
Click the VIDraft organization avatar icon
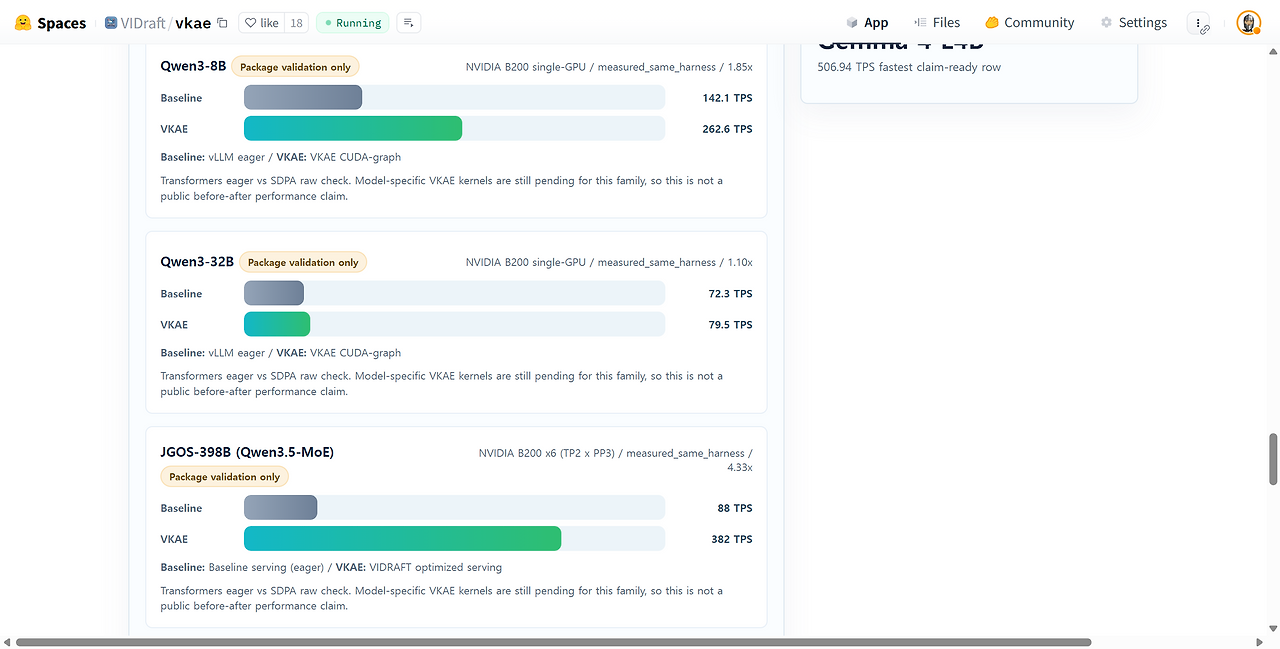click(111, 23)
